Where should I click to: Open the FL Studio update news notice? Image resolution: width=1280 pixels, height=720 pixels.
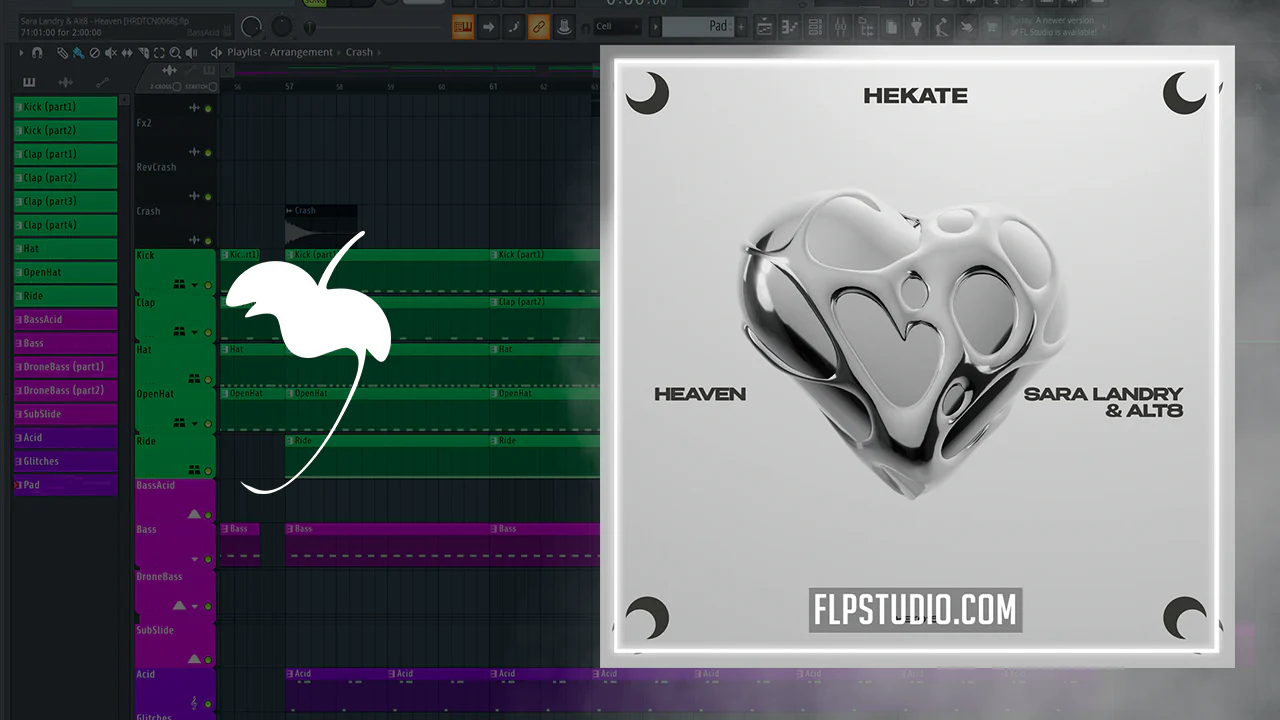[1054, 27]
